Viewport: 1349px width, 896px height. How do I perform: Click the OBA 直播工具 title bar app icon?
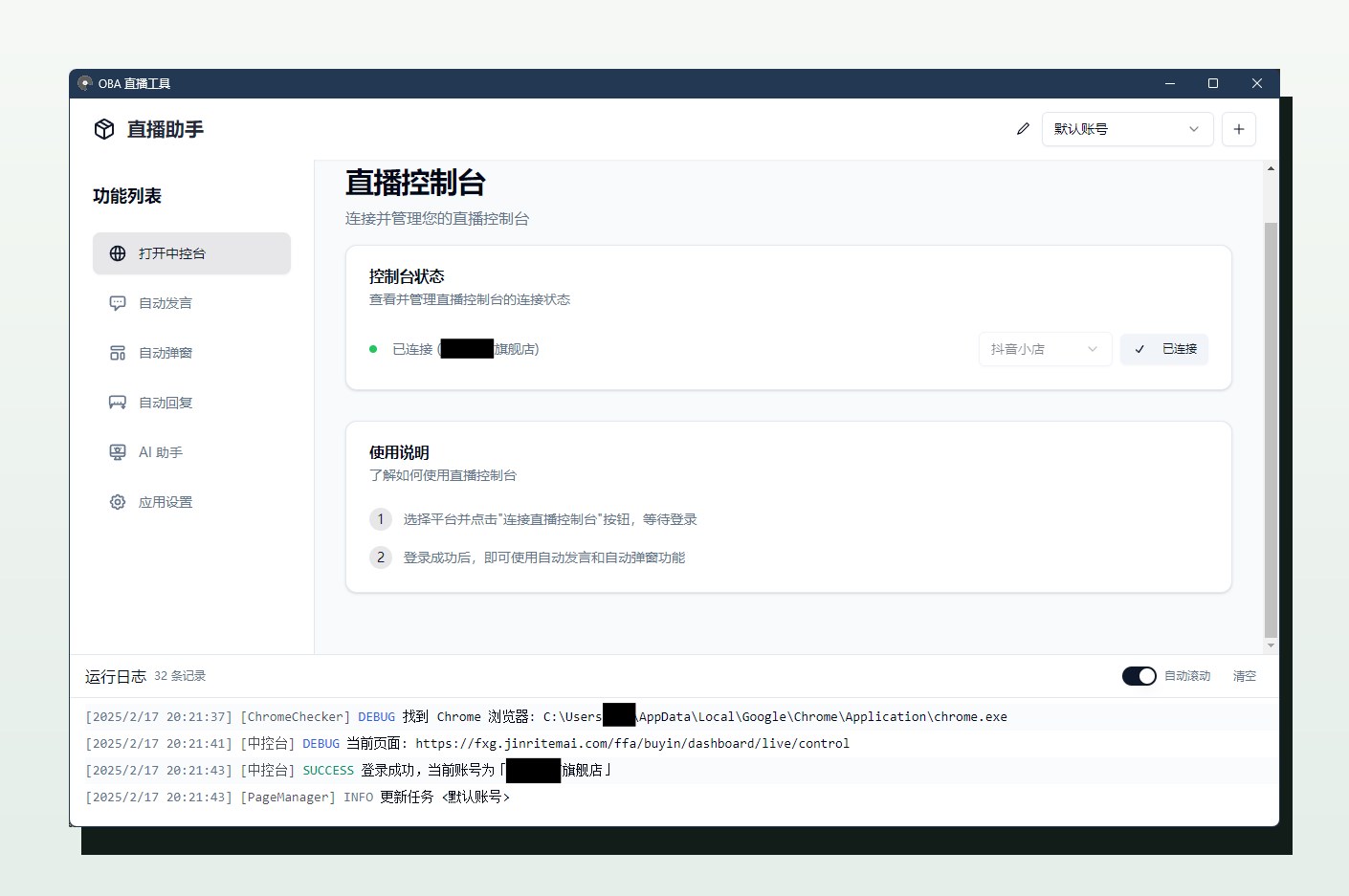85,83
